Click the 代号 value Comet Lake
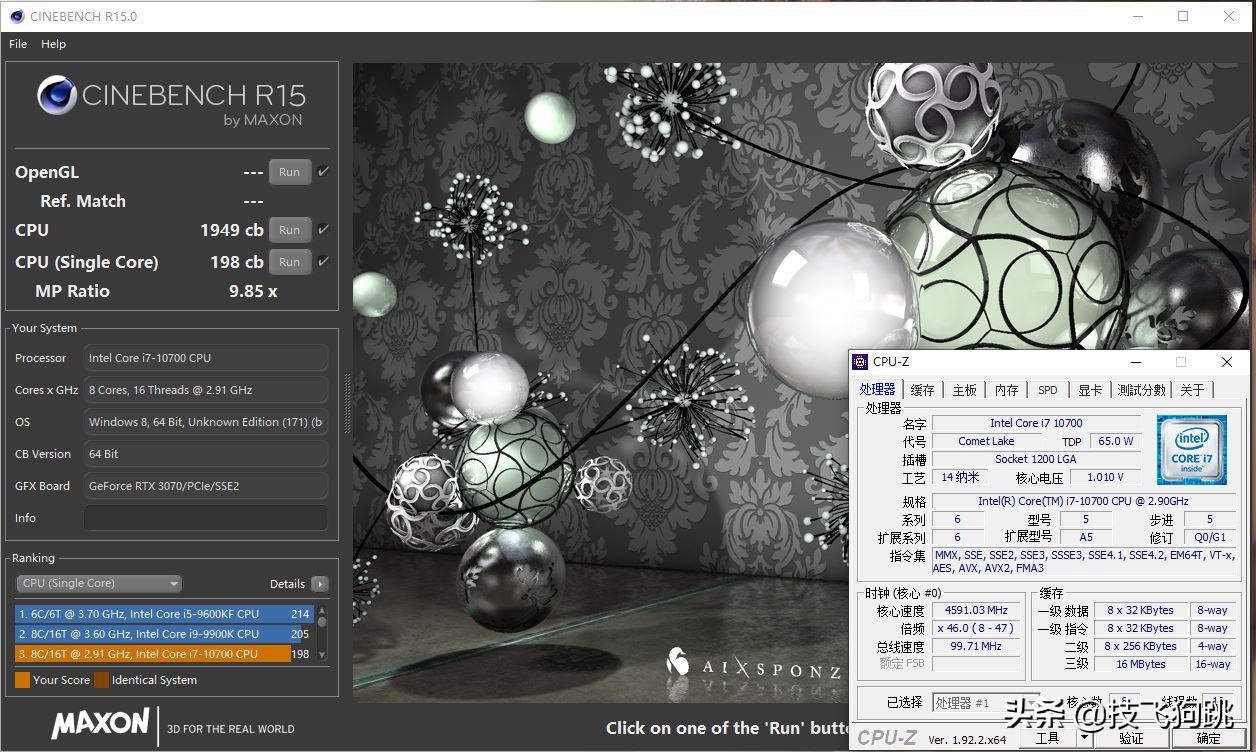The image size is (1256, 752). (986, 441)
